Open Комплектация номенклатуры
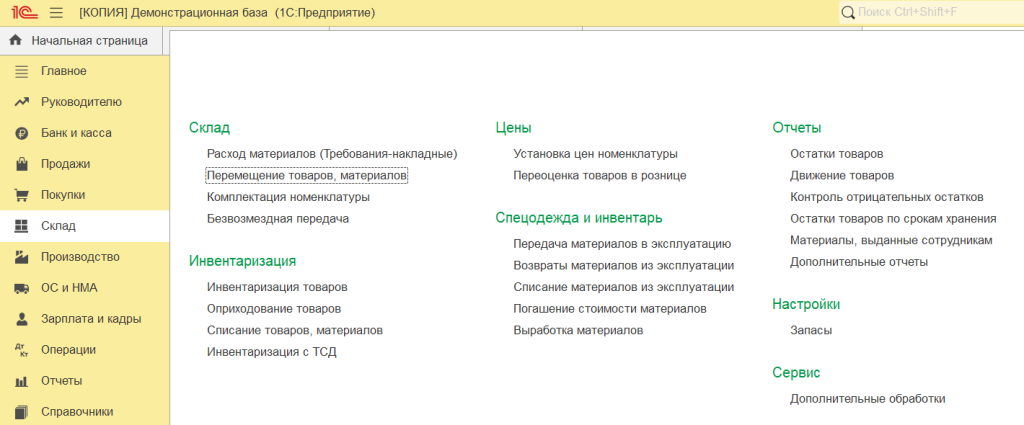Screen dimensions: 1024x425 coord(288,197)
